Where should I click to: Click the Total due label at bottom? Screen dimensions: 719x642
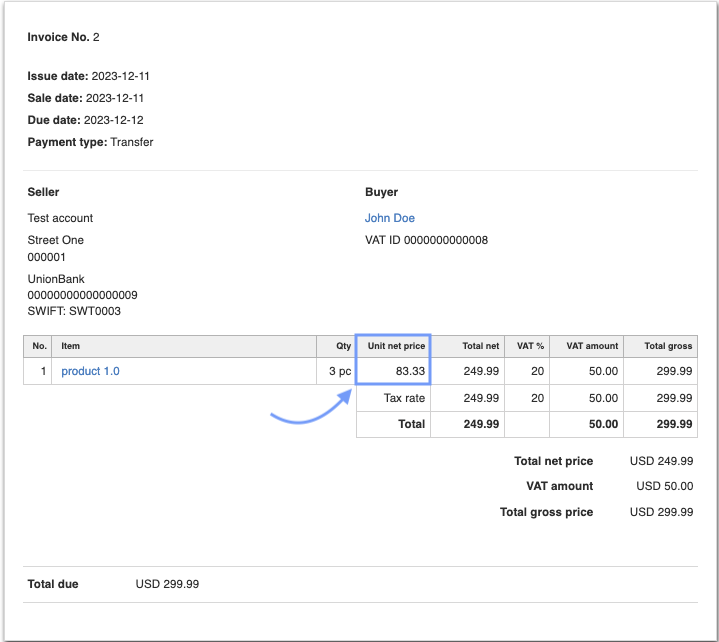[x=53, y=584]
